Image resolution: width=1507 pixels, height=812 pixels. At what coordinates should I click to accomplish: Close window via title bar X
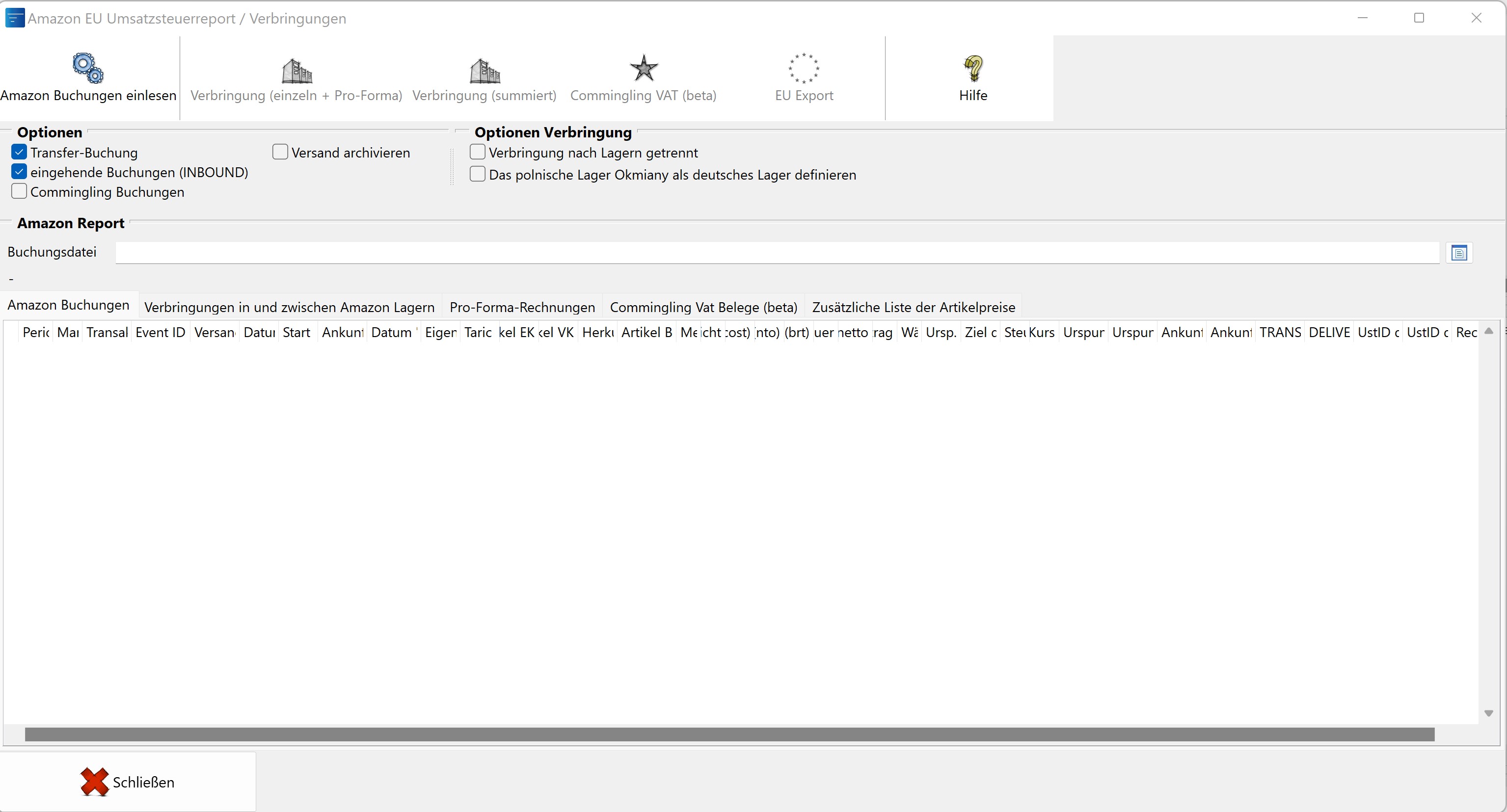click(1476, 18)
